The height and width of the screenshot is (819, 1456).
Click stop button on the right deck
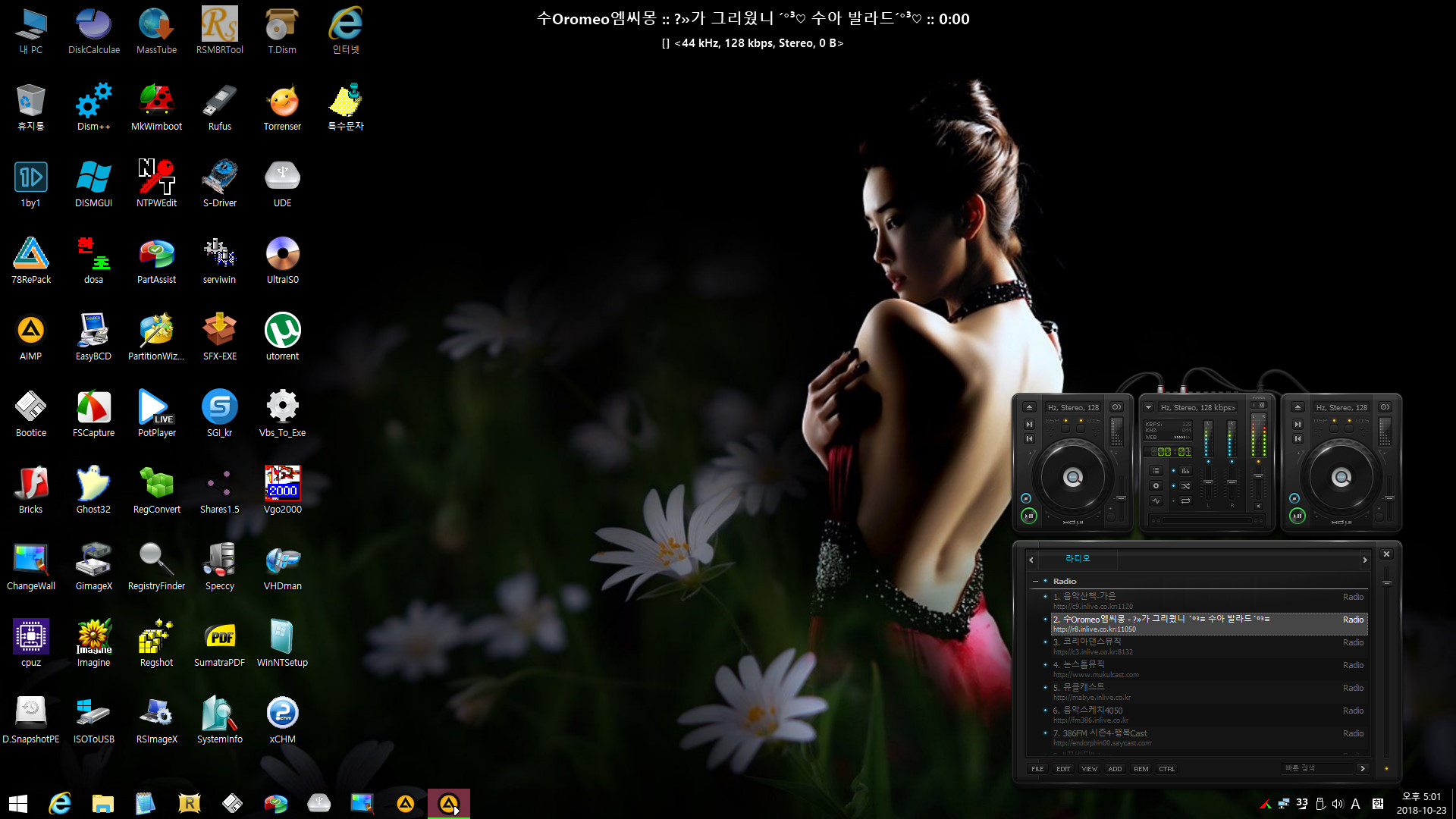click(1294, 498)
